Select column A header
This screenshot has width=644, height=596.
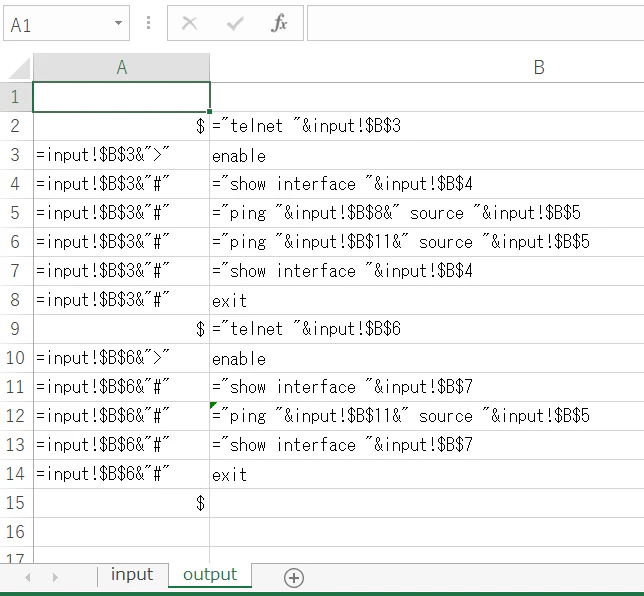point(122,67)
